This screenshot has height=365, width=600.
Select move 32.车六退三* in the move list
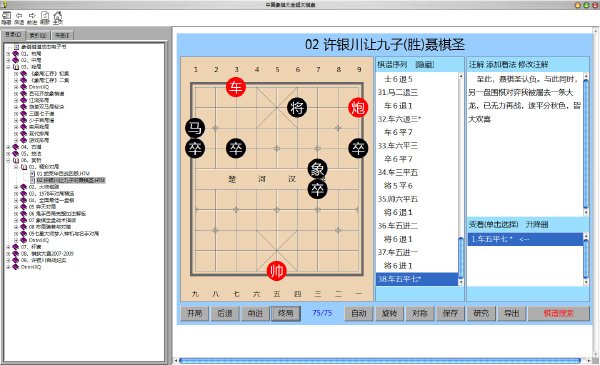tap(399, 119)
